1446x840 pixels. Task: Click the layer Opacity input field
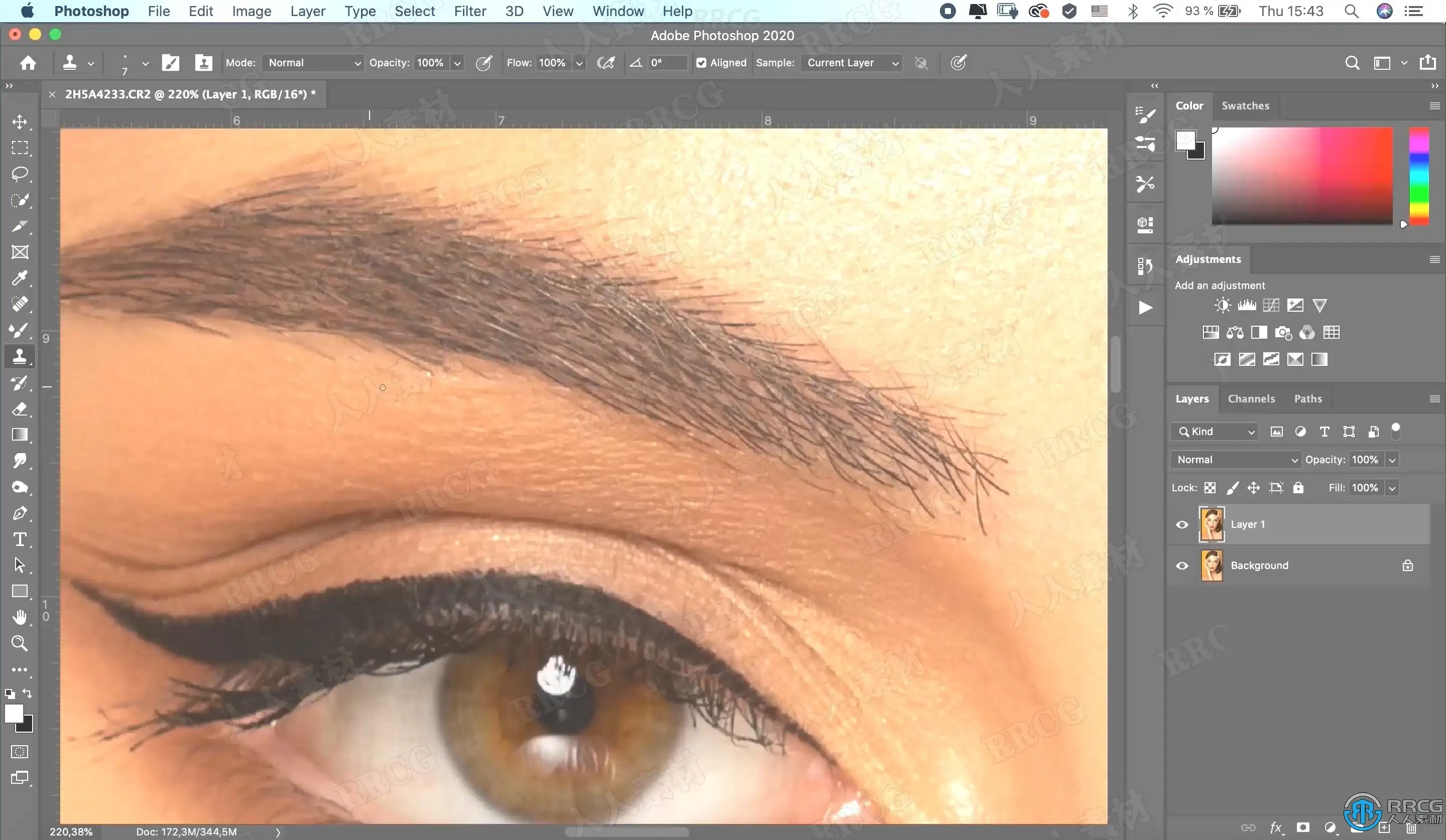[x=1366, y=459]
